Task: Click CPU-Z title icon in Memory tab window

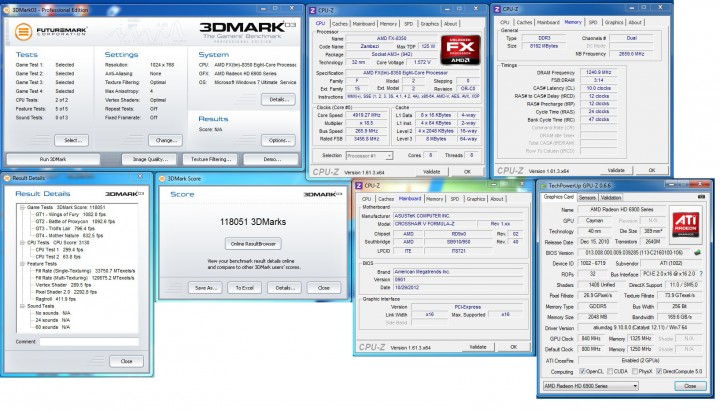Action: coord(497,9)
